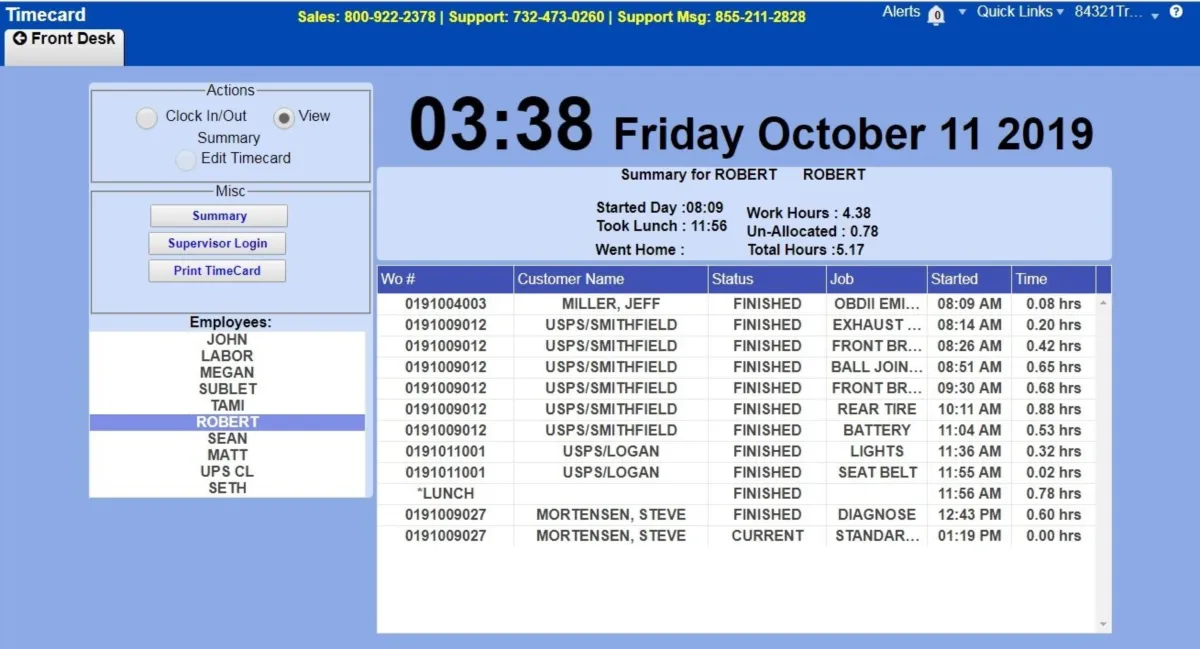Sort by the Started column header

969,279
